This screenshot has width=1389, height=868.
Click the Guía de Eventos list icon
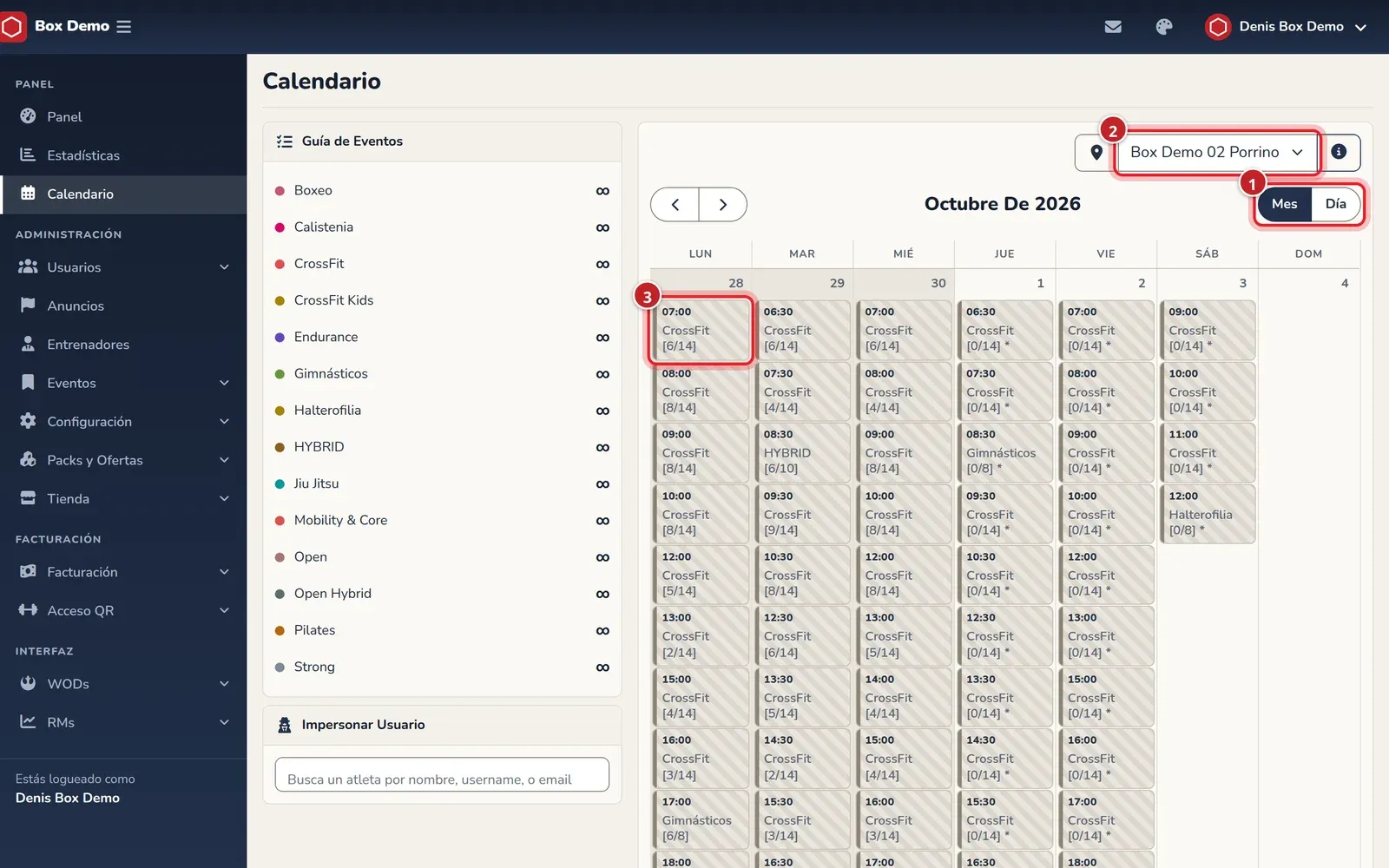coord(284,141)
